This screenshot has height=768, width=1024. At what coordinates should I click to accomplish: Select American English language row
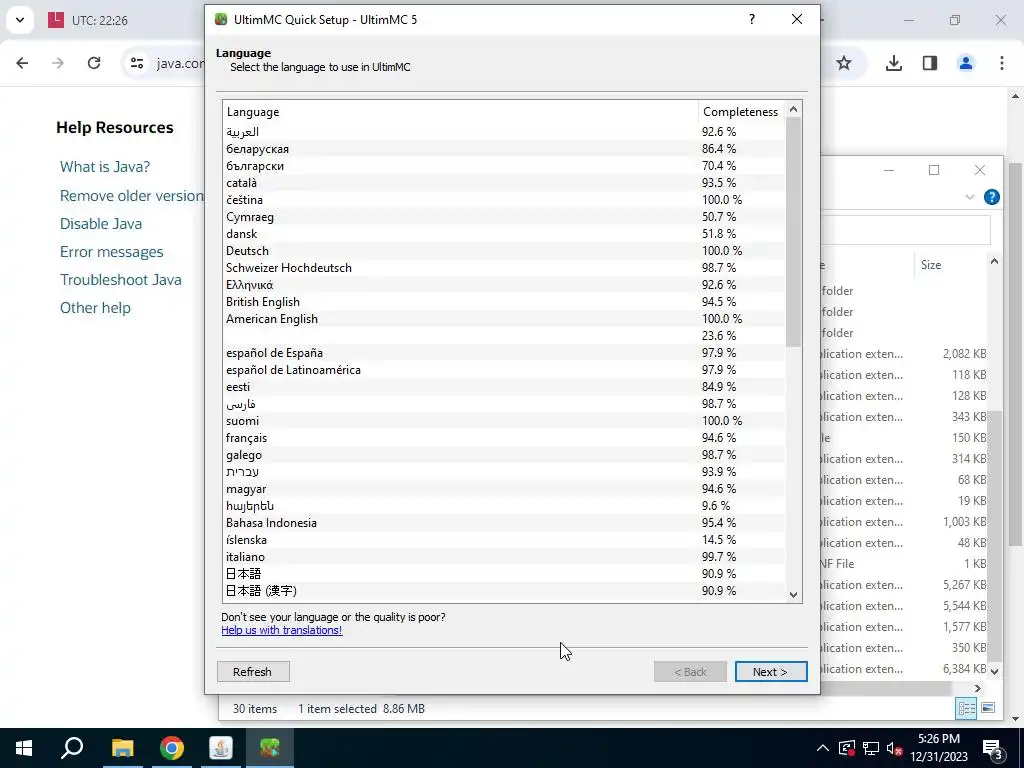(504, 319)
